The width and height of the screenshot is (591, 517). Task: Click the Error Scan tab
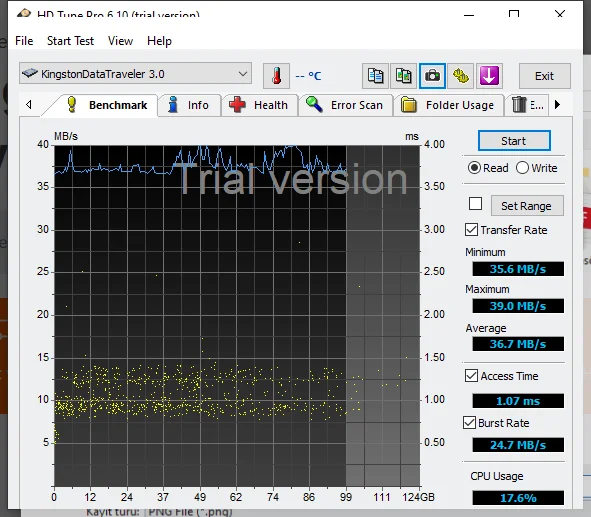(x=345, y=105)
